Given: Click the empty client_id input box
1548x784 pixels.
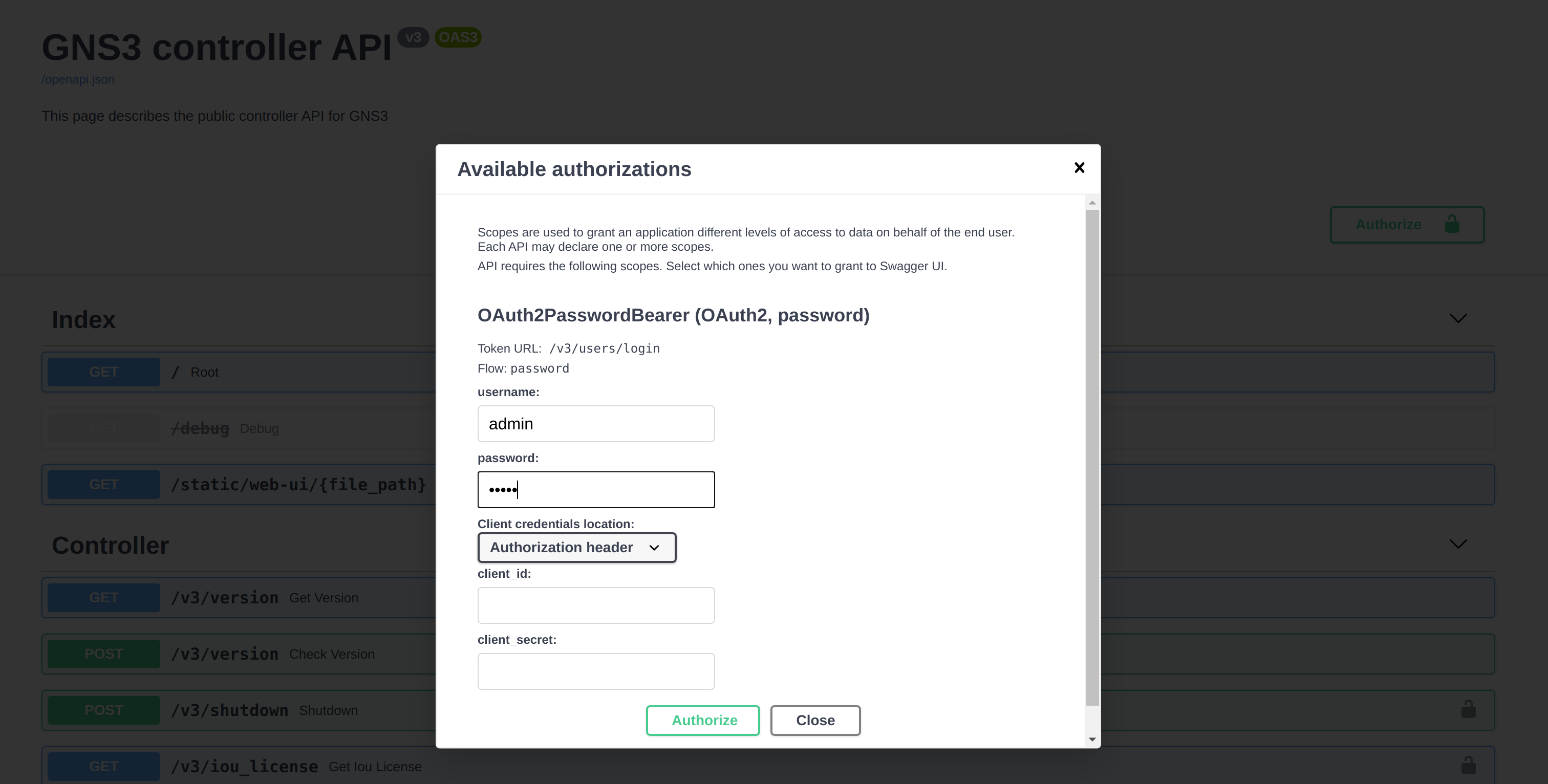Looking at the screenshot, I should [595, 605].
